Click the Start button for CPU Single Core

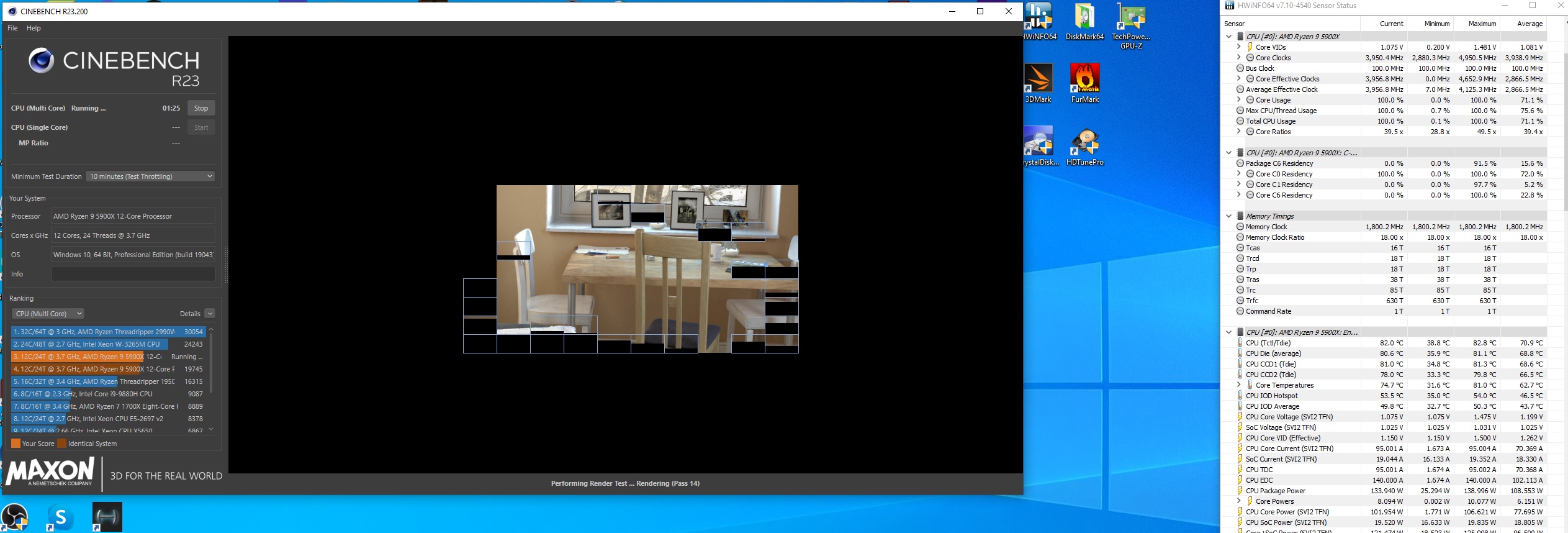coord(201,127)
